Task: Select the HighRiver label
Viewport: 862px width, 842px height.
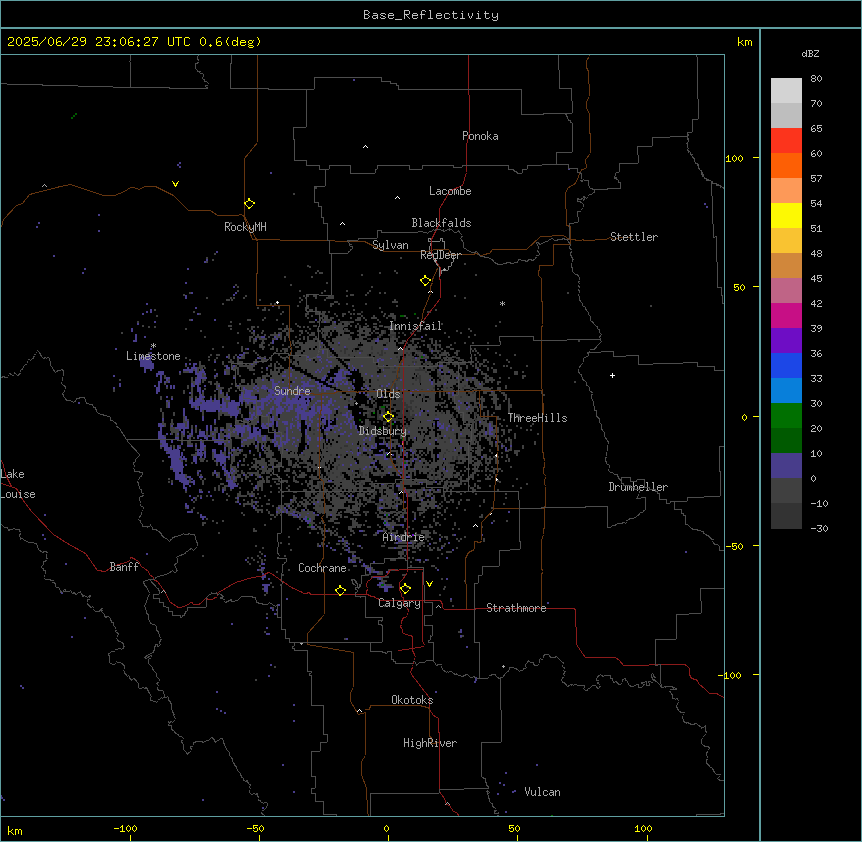Action: point(430,743)
